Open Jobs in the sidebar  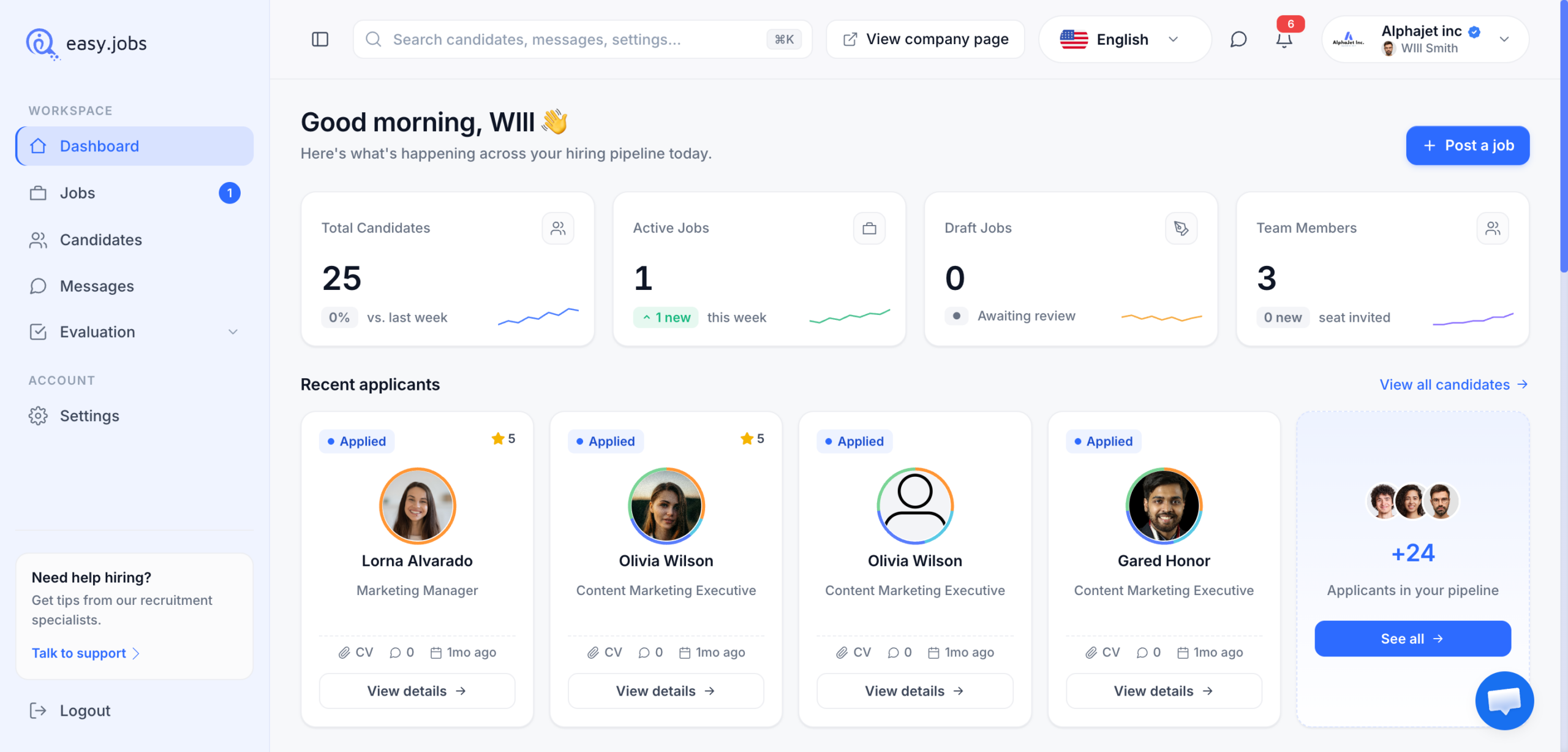click(x=135, y=193)
